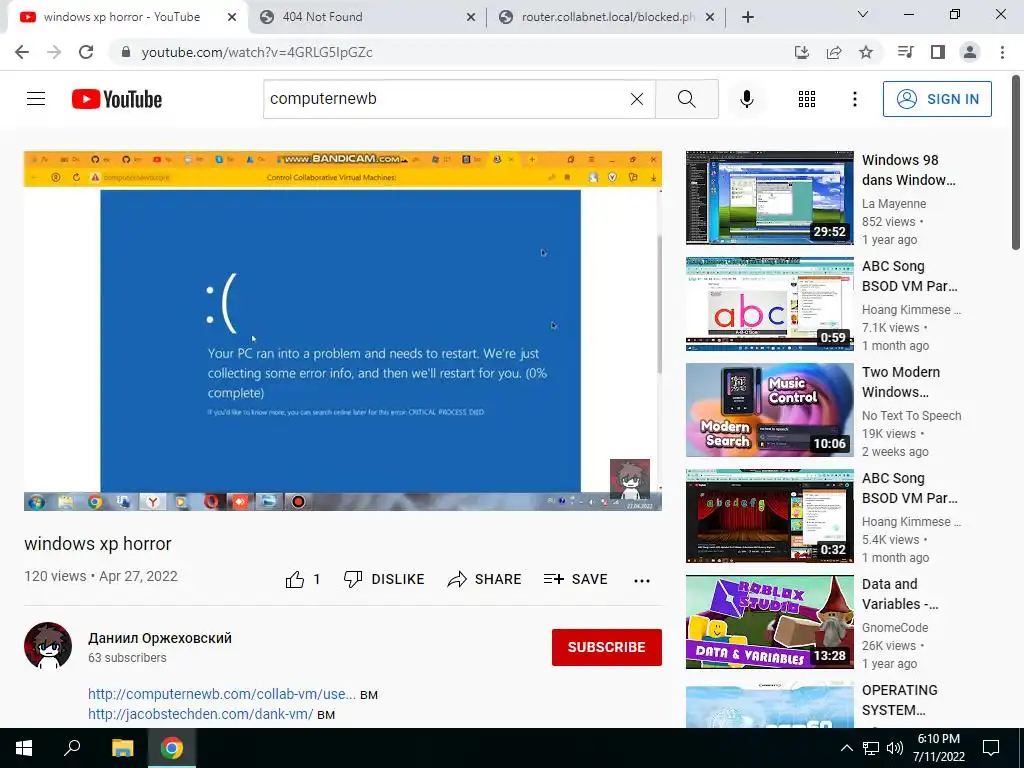Clear the search box with X icon
1024x768 pixels.
pyautogui.click(x=637, y=99)
